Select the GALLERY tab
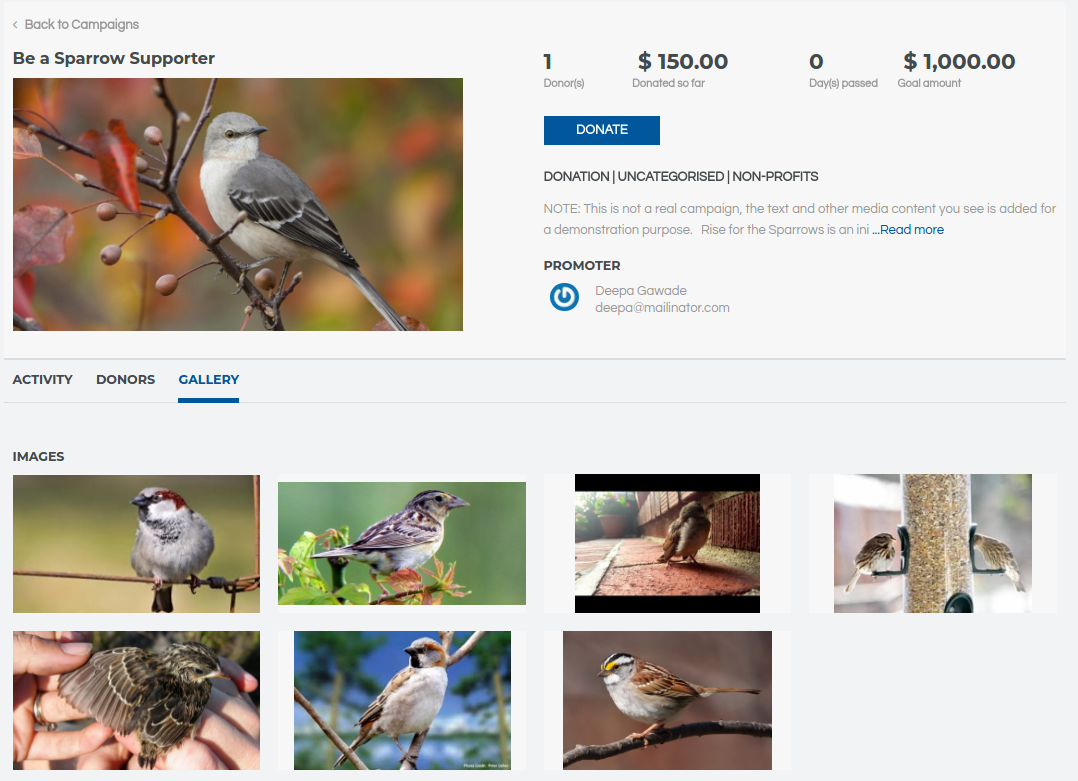Image resolution: width=1078 pixels, height=781 pixels. click(208, 380)
